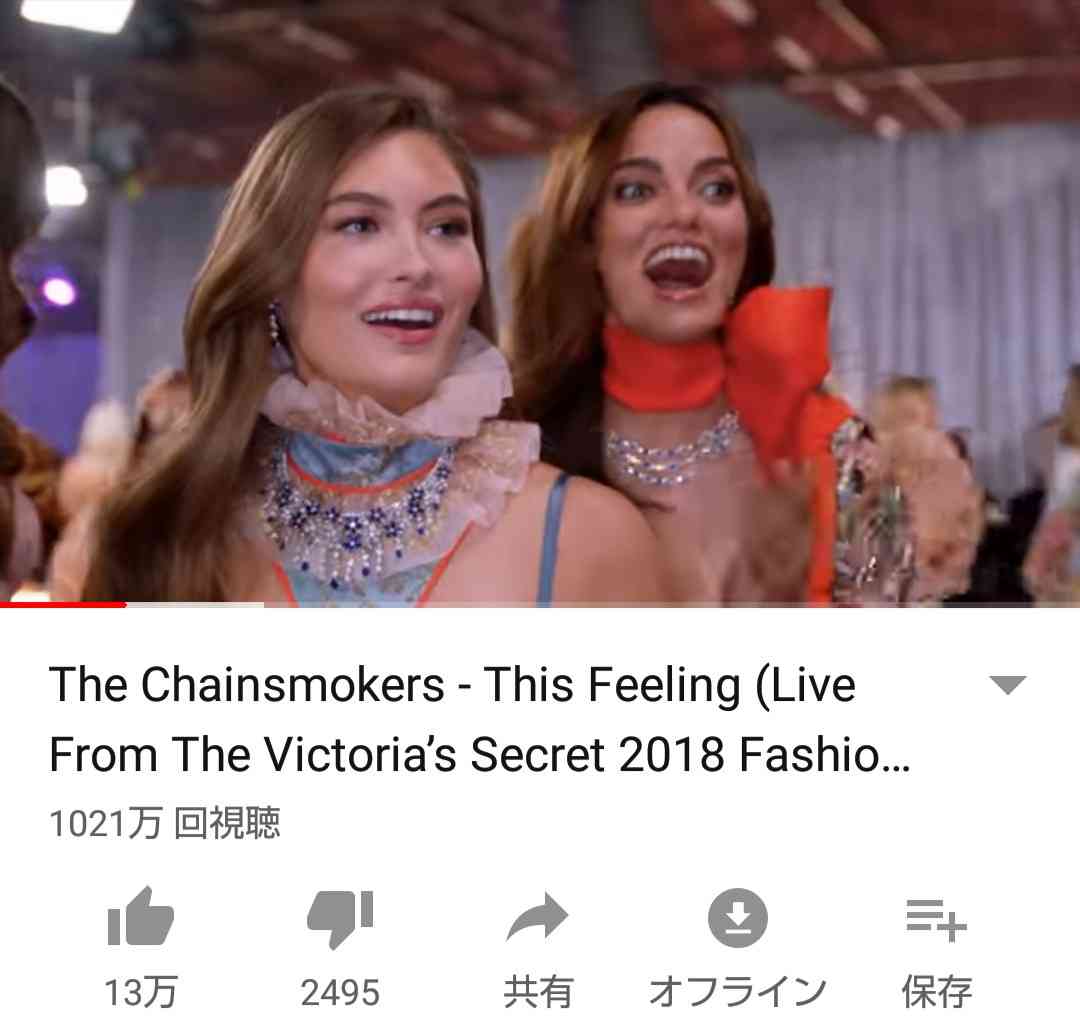Tap the 共有 share label
1080x1028 pixels.
[x=538, y=992]
